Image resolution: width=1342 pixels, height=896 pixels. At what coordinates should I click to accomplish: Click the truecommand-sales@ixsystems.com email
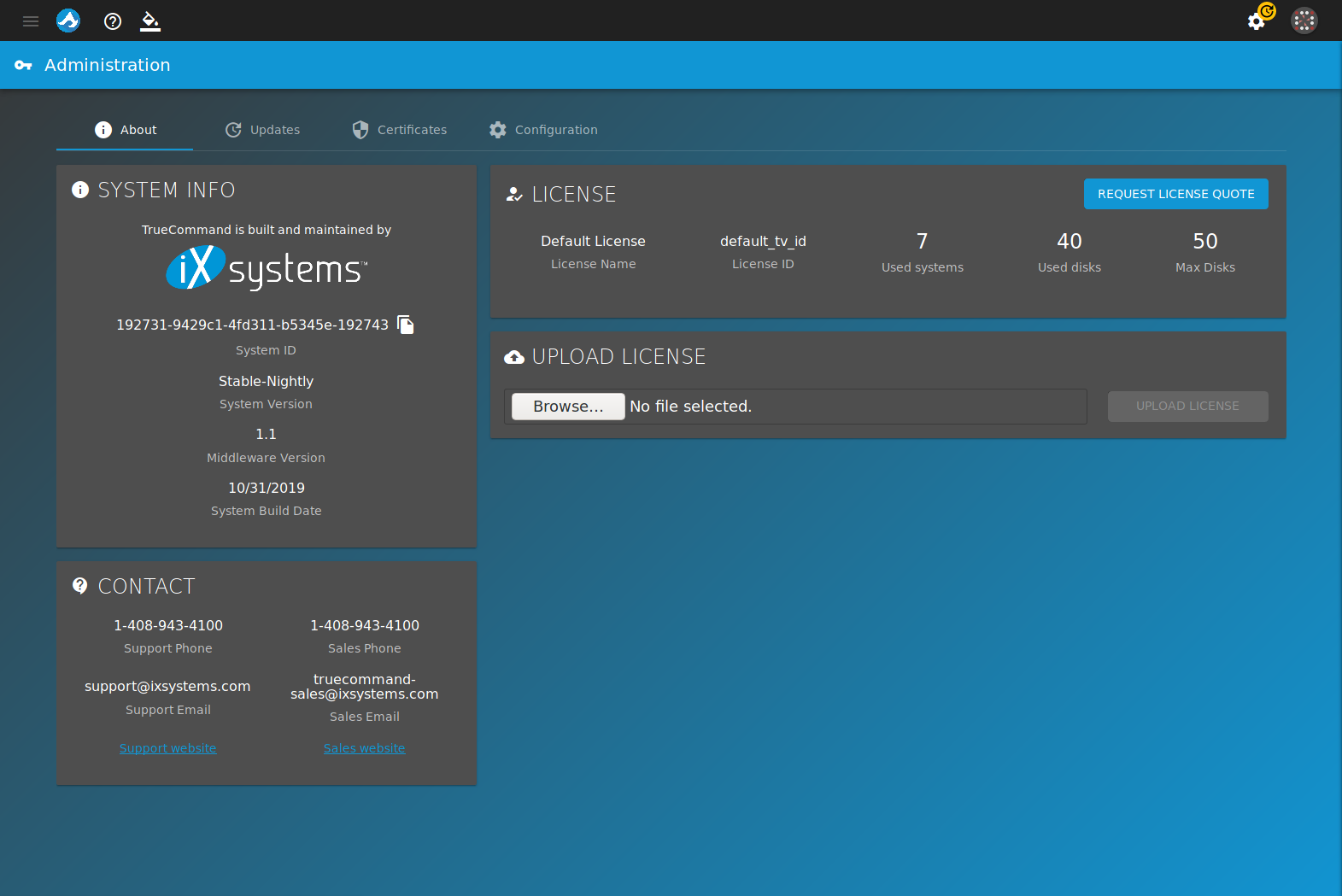click(x=365, y=687)
